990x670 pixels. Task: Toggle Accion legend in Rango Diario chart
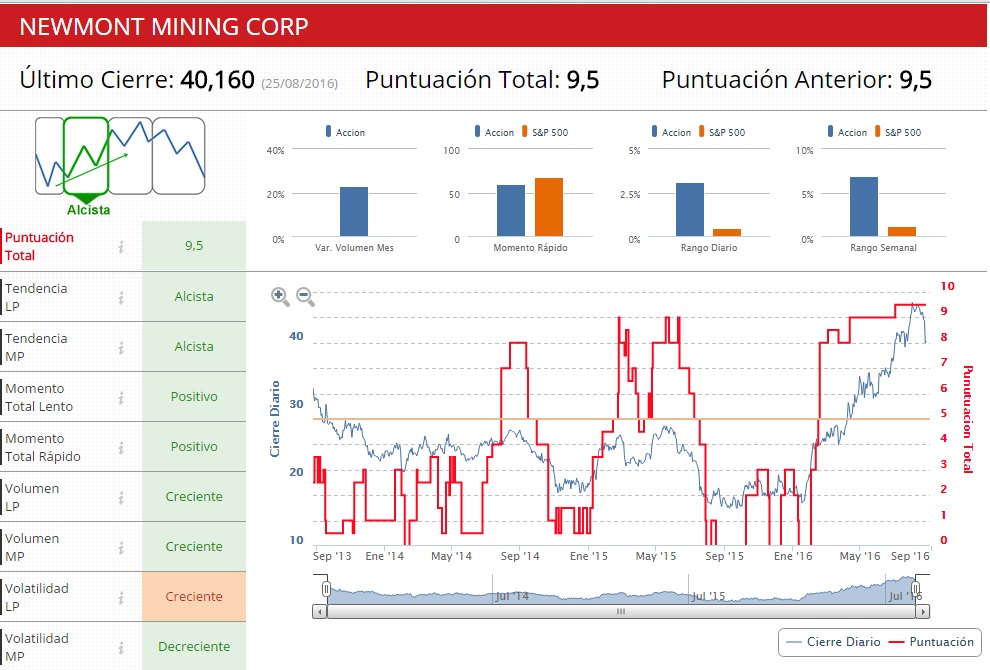pos(671,132)
